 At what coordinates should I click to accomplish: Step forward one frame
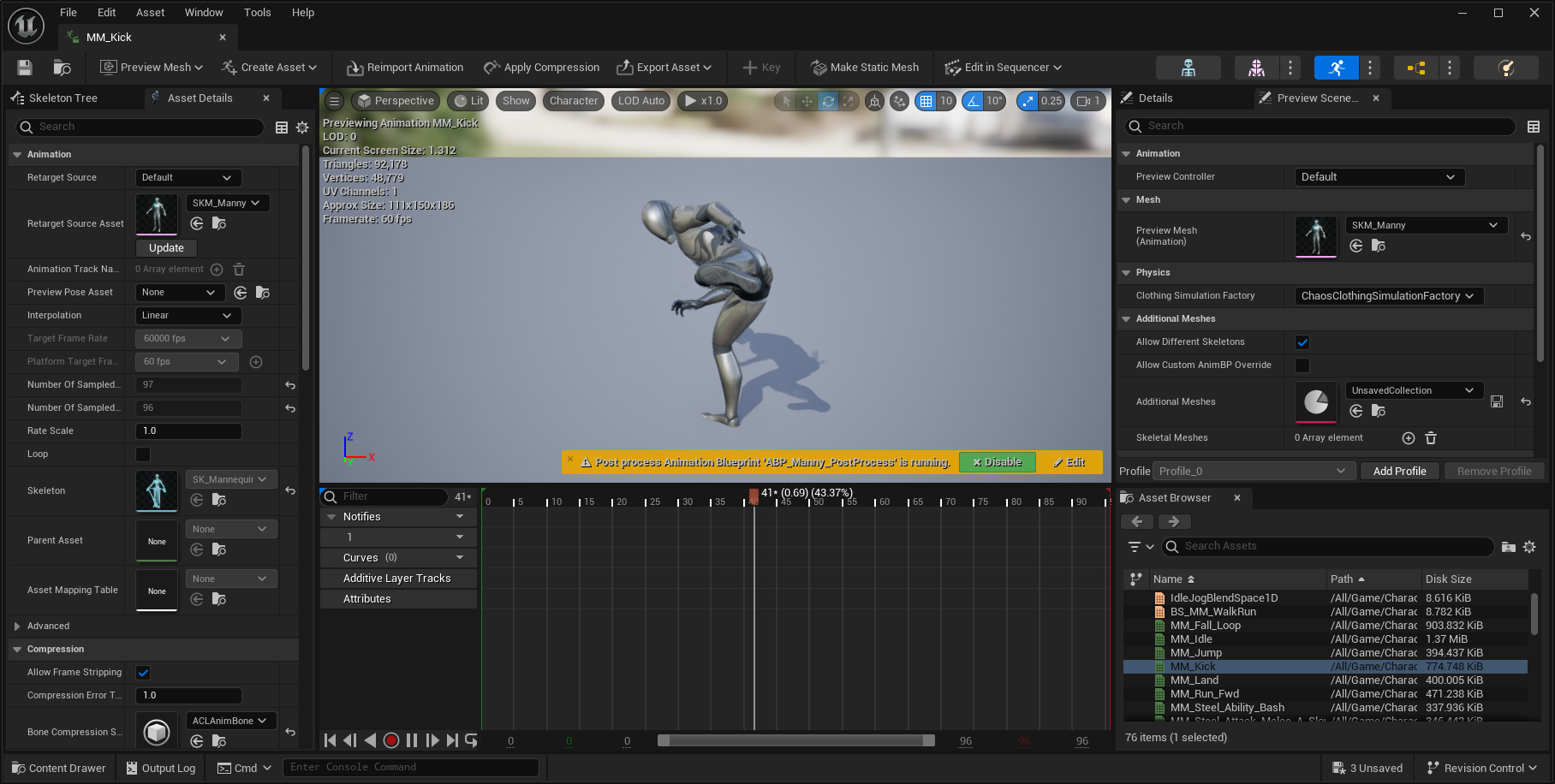432,740
